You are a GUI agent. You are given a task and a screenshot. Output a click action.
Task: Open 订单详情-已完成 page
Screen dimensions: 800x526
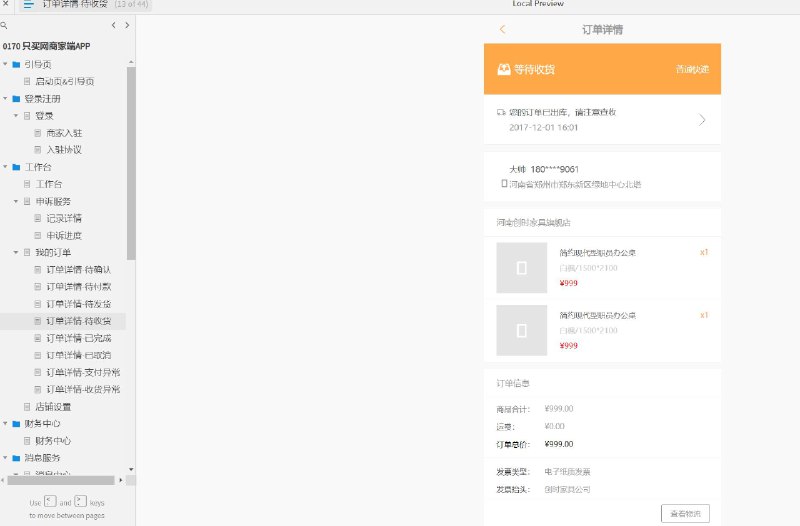[x=79, y=338]
